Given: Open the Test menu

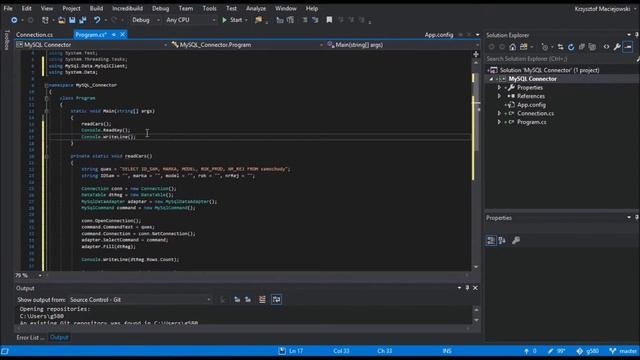Looking at the screenshot, I should tap(231, 8).
